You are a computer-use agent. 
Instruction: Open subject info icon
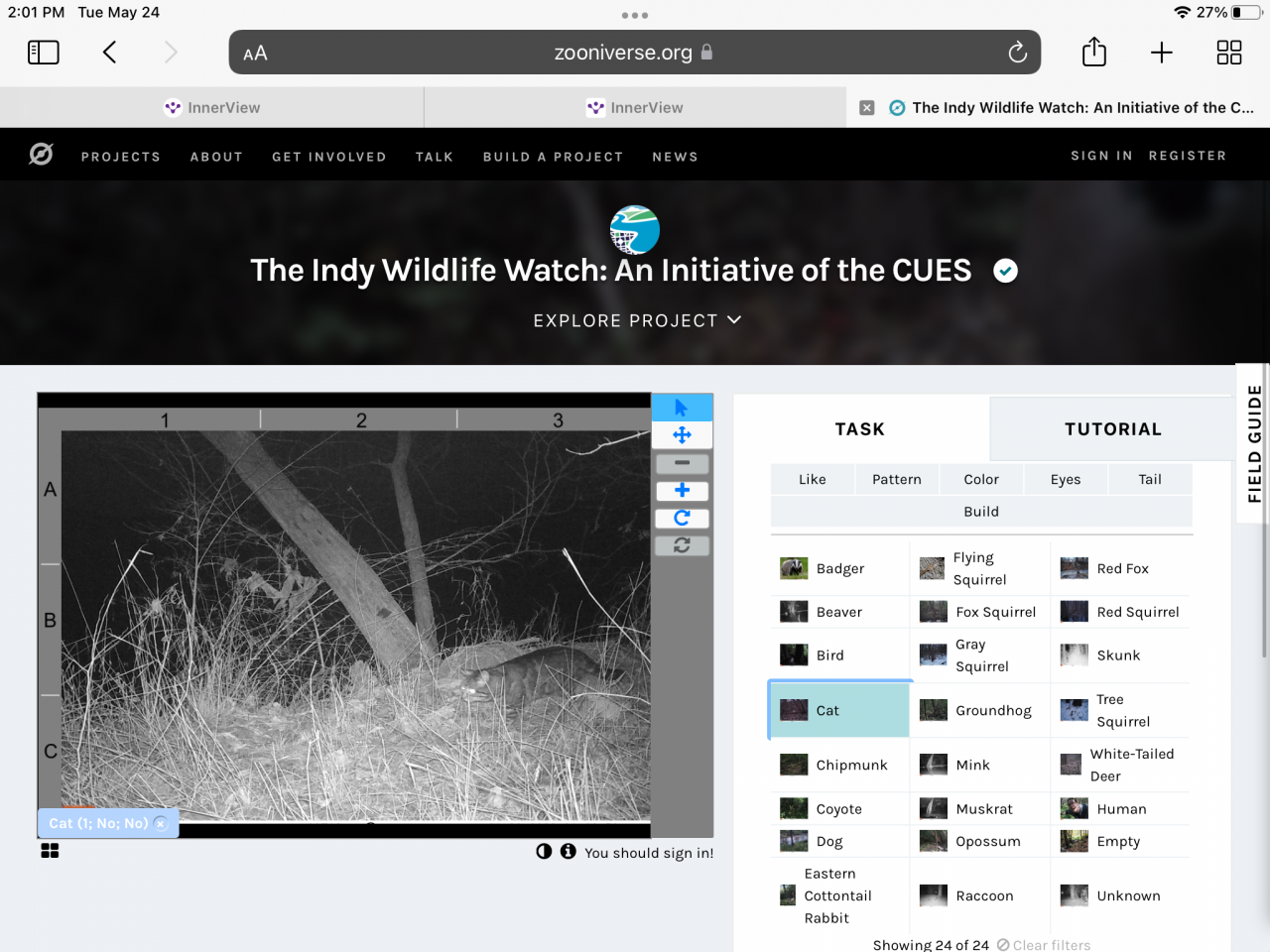568,851
